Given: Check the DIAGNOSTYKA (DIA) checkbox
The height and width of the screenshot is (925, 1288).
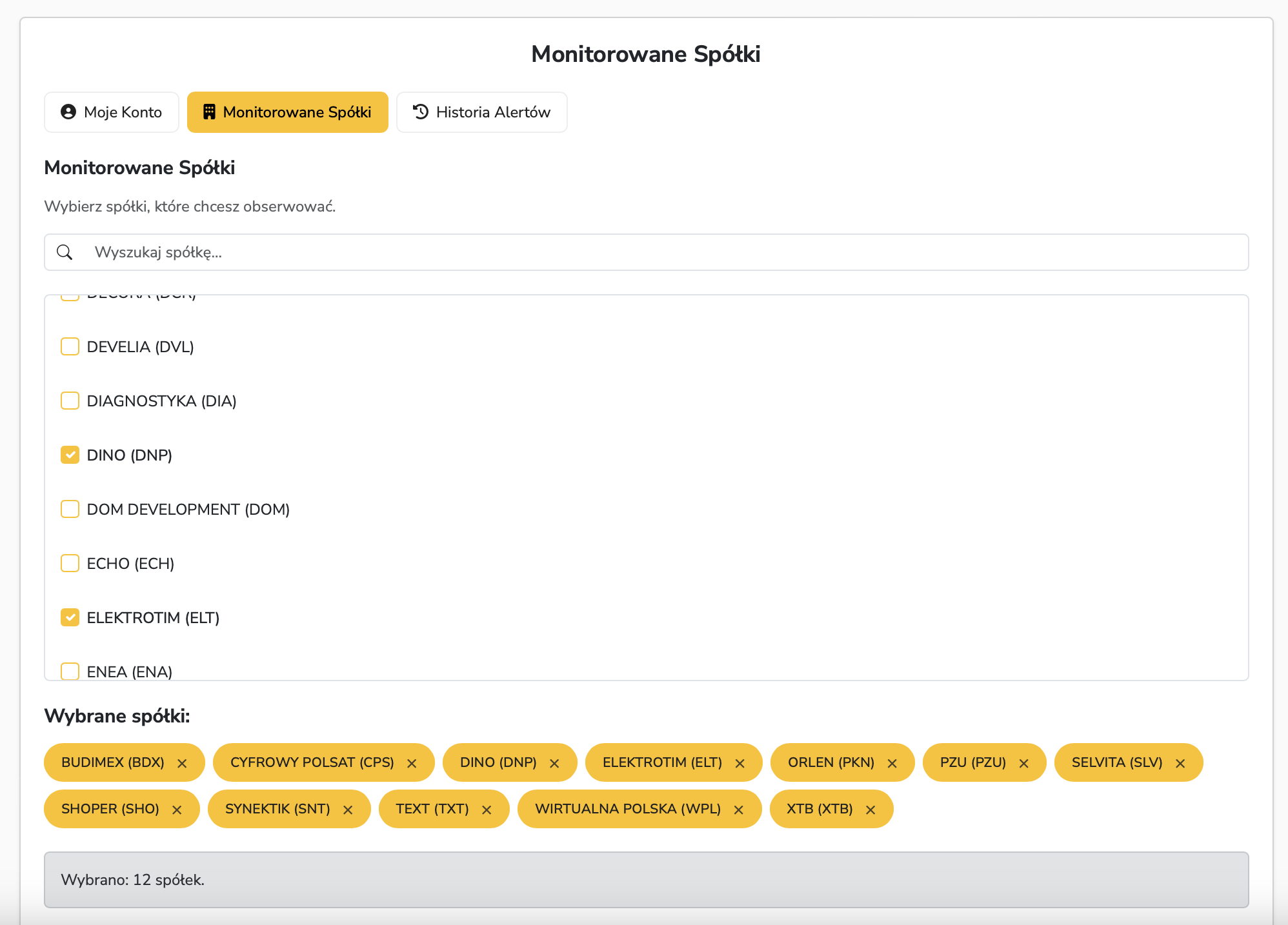Looking at the screenshot, I should click(70, 401).
